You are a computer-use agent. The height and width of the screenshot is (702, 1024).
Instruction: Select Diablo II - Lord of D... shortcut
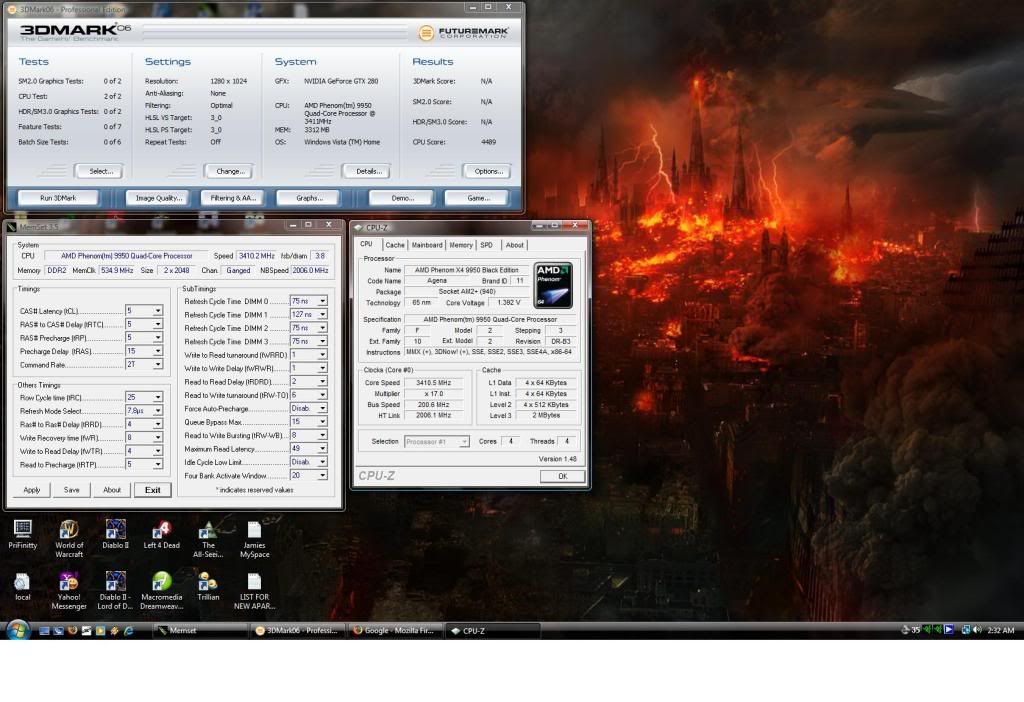(115, 590)
